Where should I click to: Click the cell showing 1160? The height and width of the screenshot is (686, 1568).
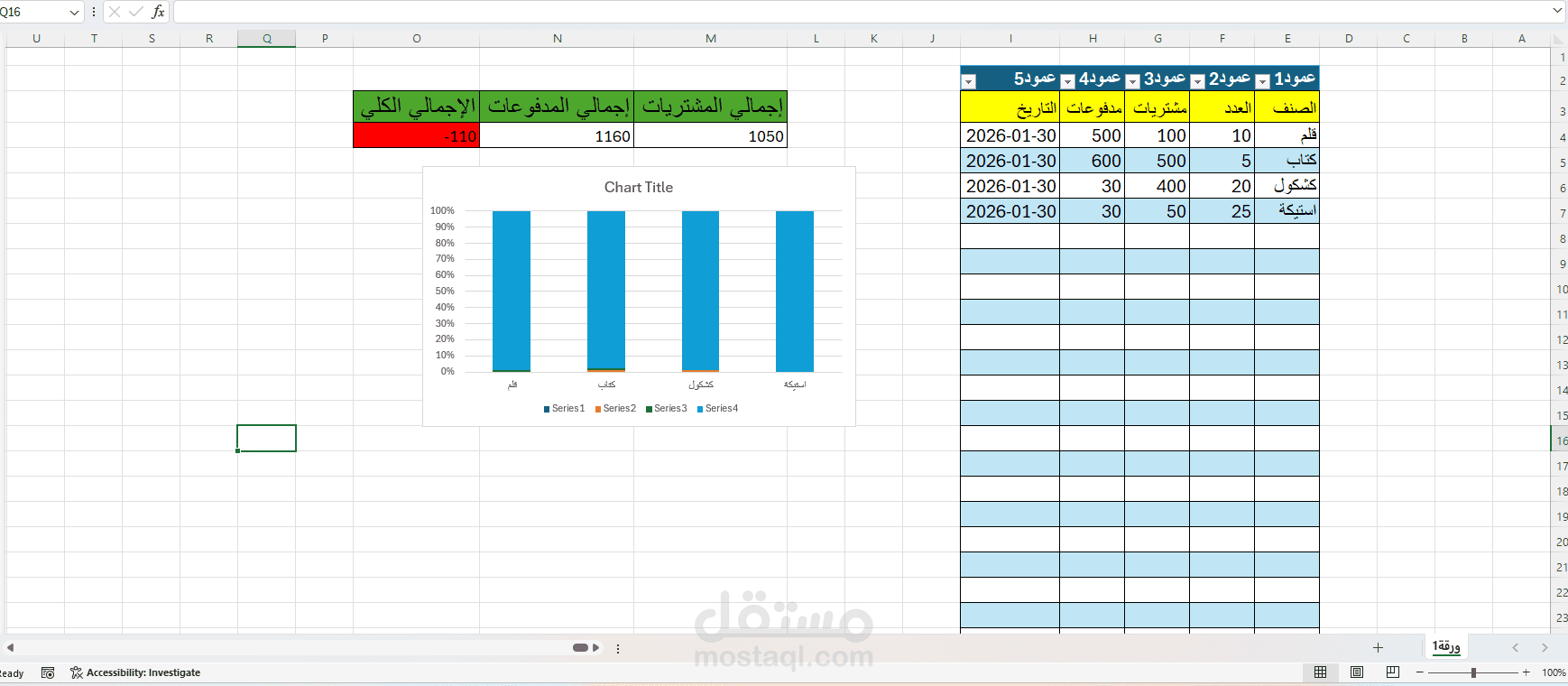click(557, 135)
